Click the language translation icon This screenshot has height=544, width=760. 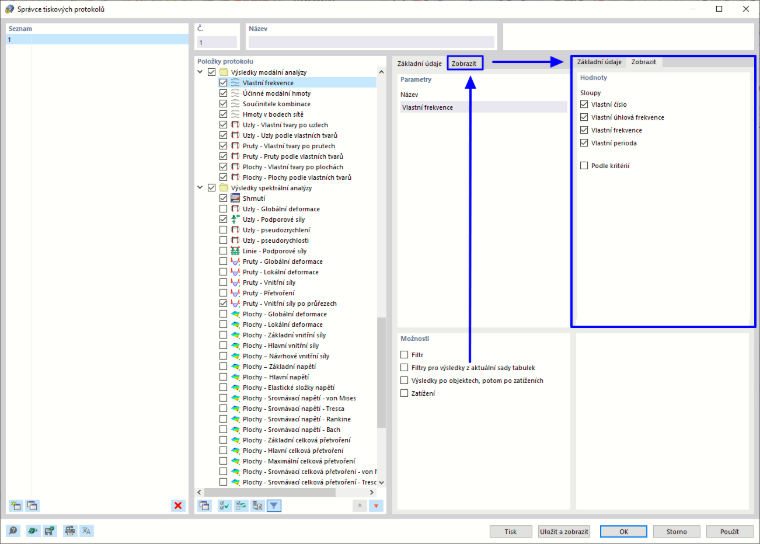click(x=86, y=531)
